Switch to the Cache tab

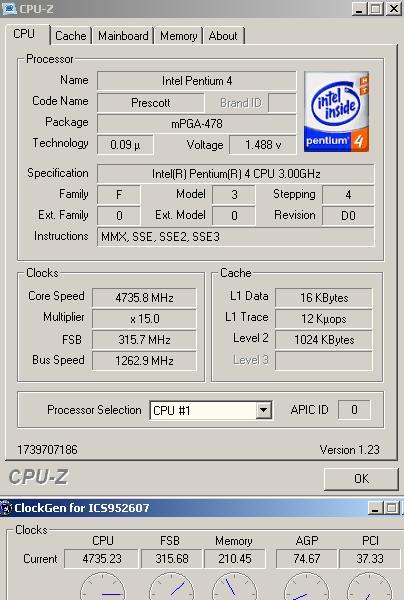[71, 36]
